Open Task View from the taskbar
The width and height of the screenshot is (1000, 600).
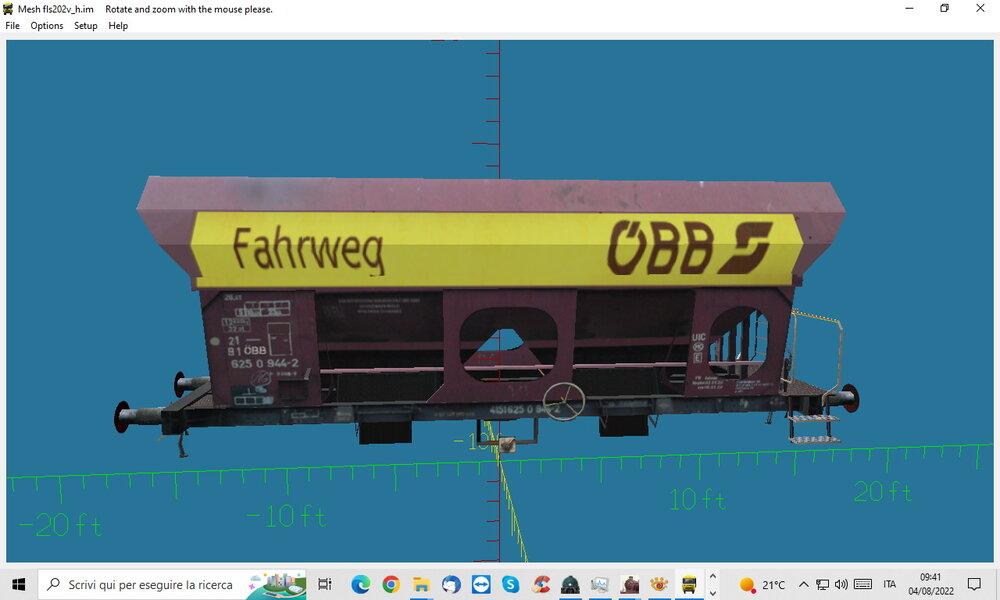[325, 584]
